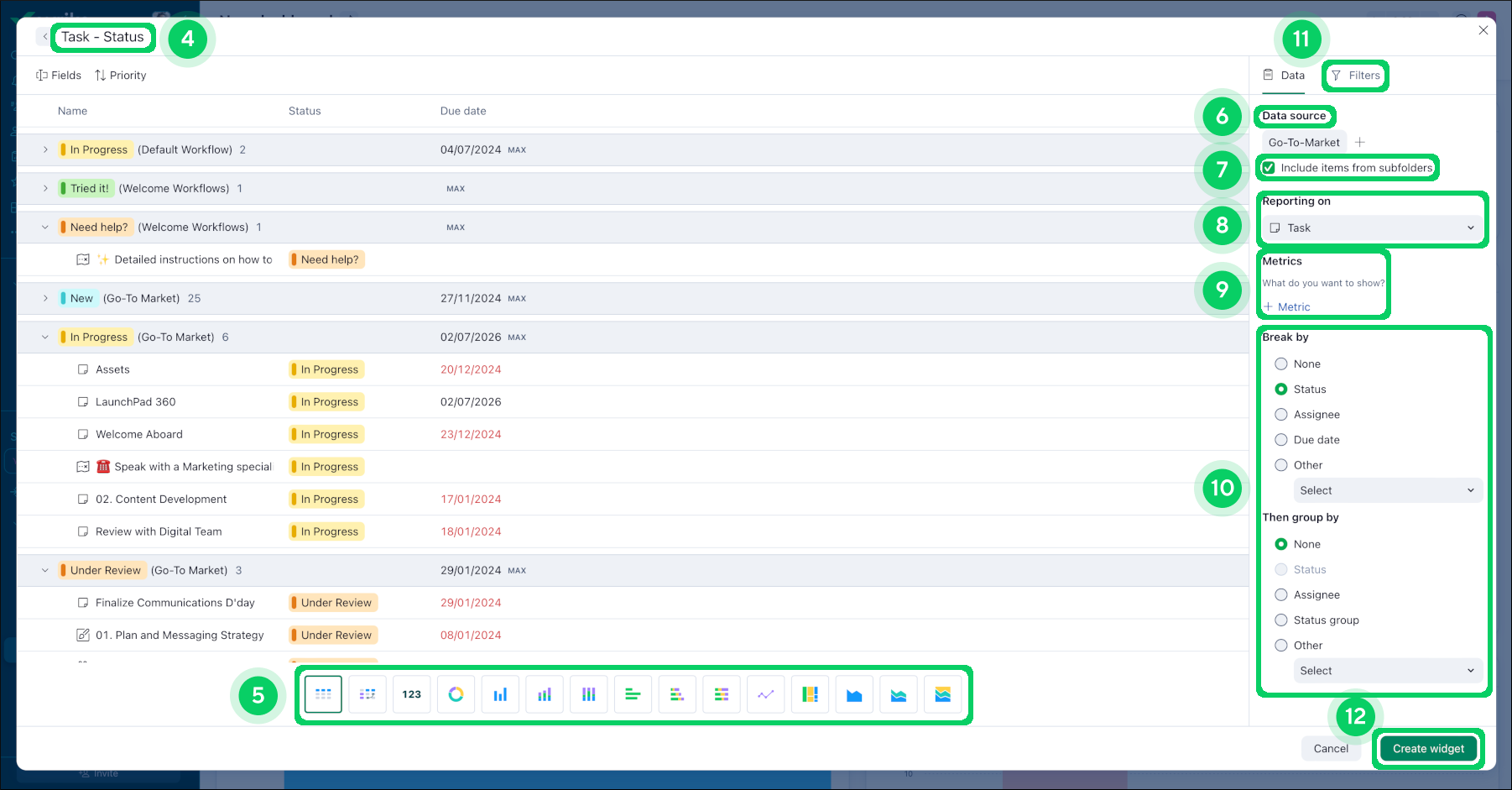Viewport: 1512px width, 790px height.
Task: Pick the blue column chart type
Action: (500, 694)
